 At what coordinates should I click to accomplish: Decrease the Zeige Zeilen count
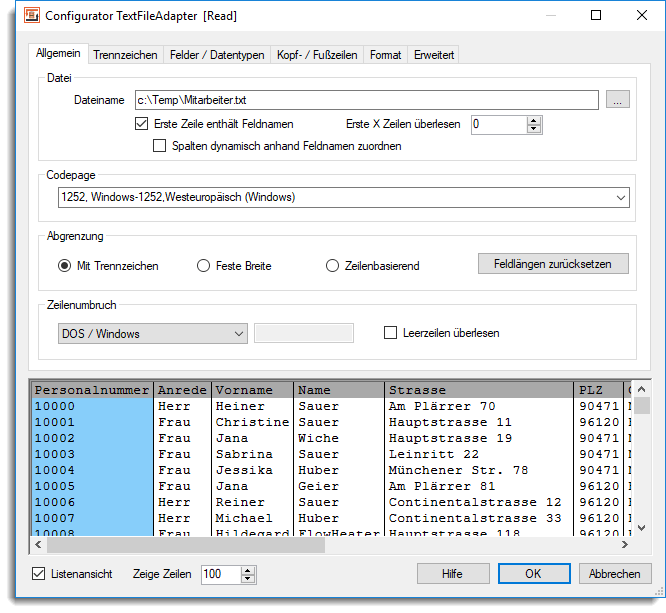point(248,579)
